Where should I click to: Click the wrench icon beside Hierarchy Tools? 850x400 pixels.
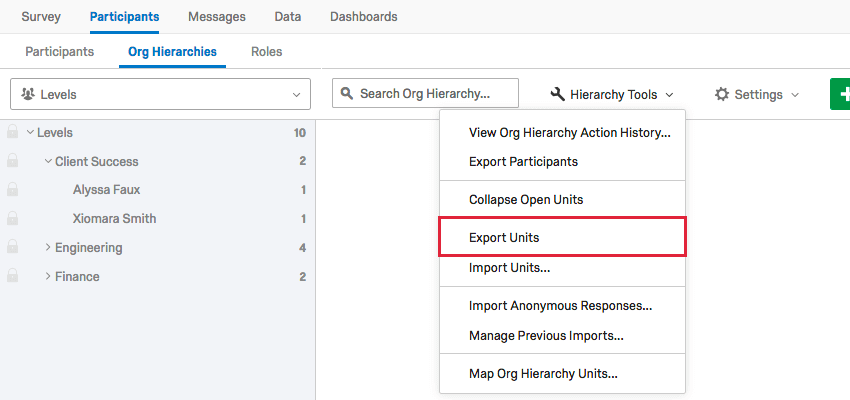coord(558,94)
